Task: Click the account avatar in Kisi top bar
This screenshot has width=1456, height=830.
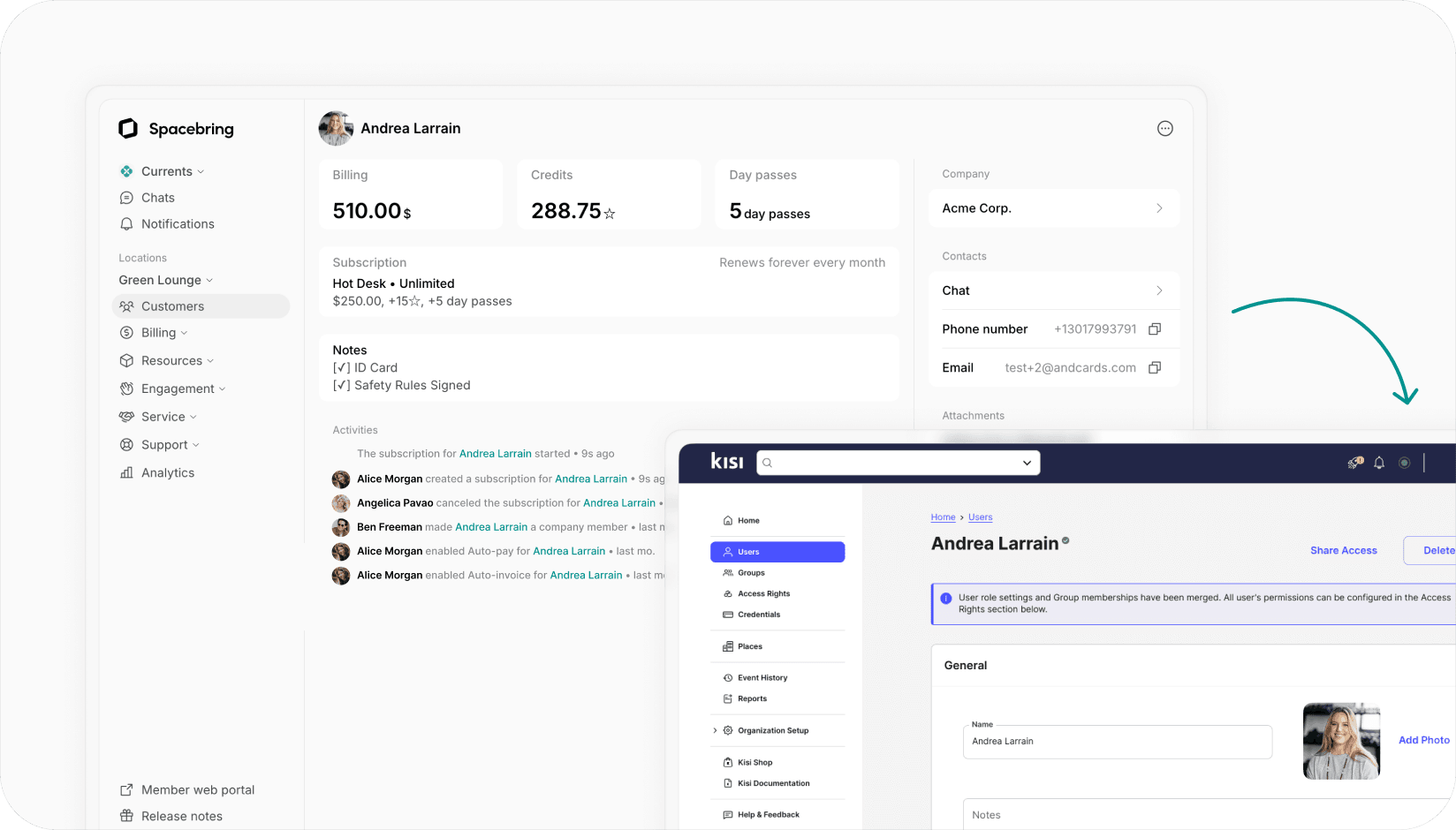Action: point(1405,462)
